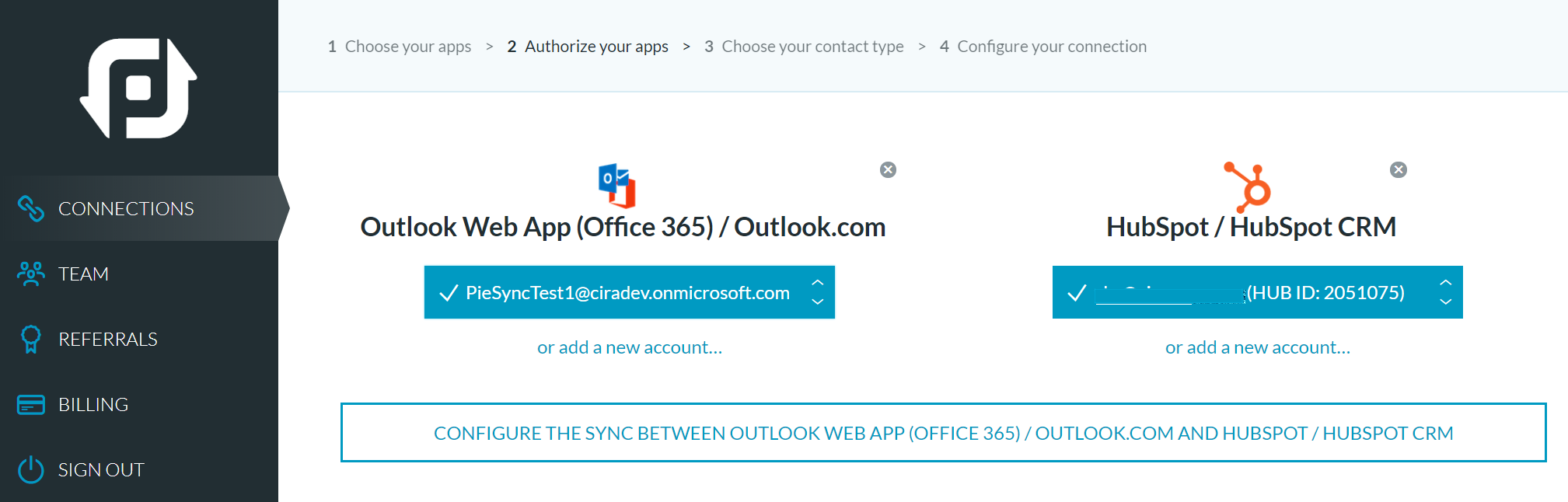Add a new account under Outlook

point(630,347)
